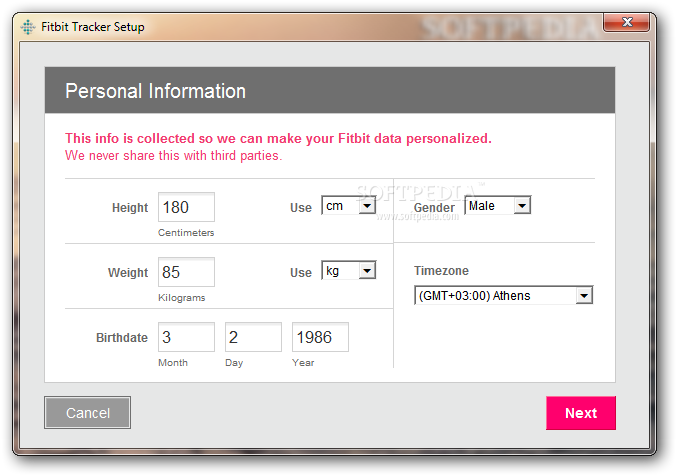The width and height of the screenshot is (677, 476).
Task: Click the Height label
Action: click(x=130, y=207)
